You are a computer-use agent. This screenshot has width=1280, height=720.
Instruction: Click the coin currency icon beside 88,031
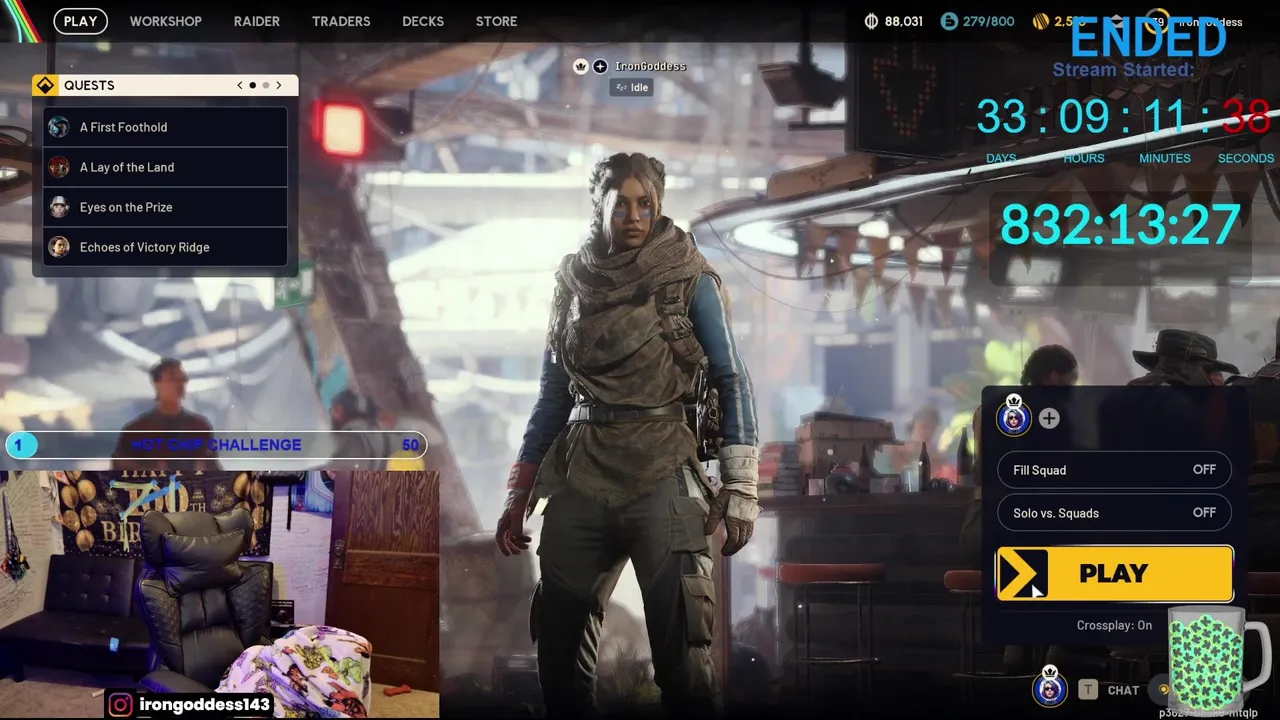click(871, 21)
